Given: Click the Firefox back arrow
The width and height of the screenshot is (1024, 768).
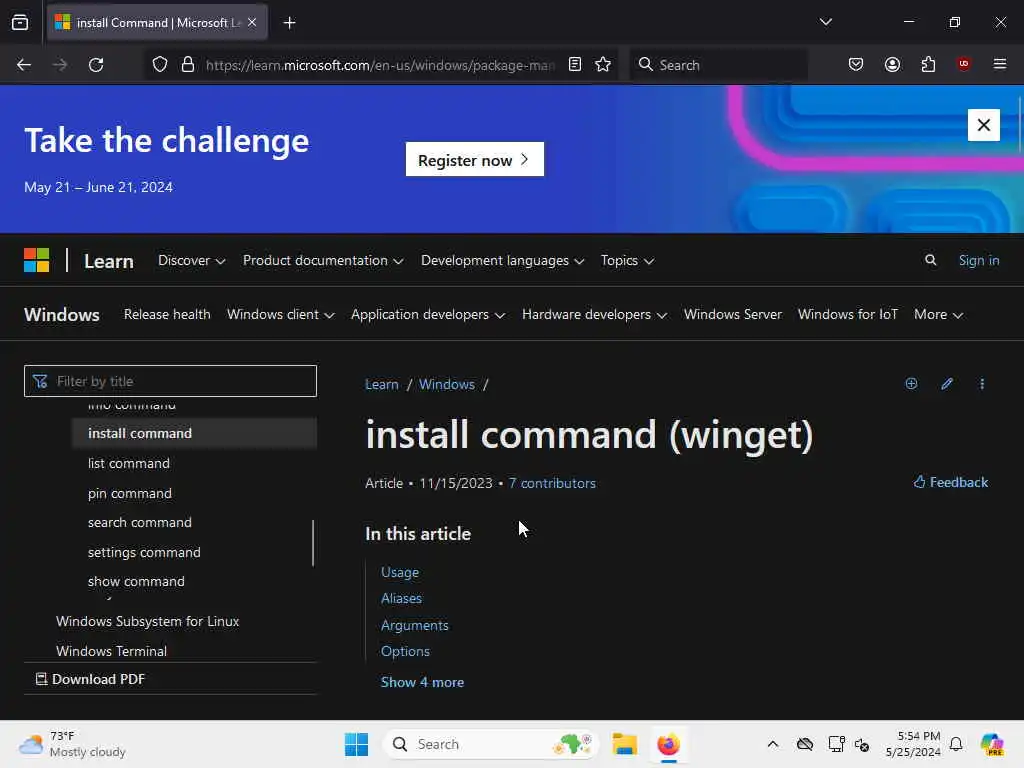Looking at the screenshot, I should tap(24, 65).
